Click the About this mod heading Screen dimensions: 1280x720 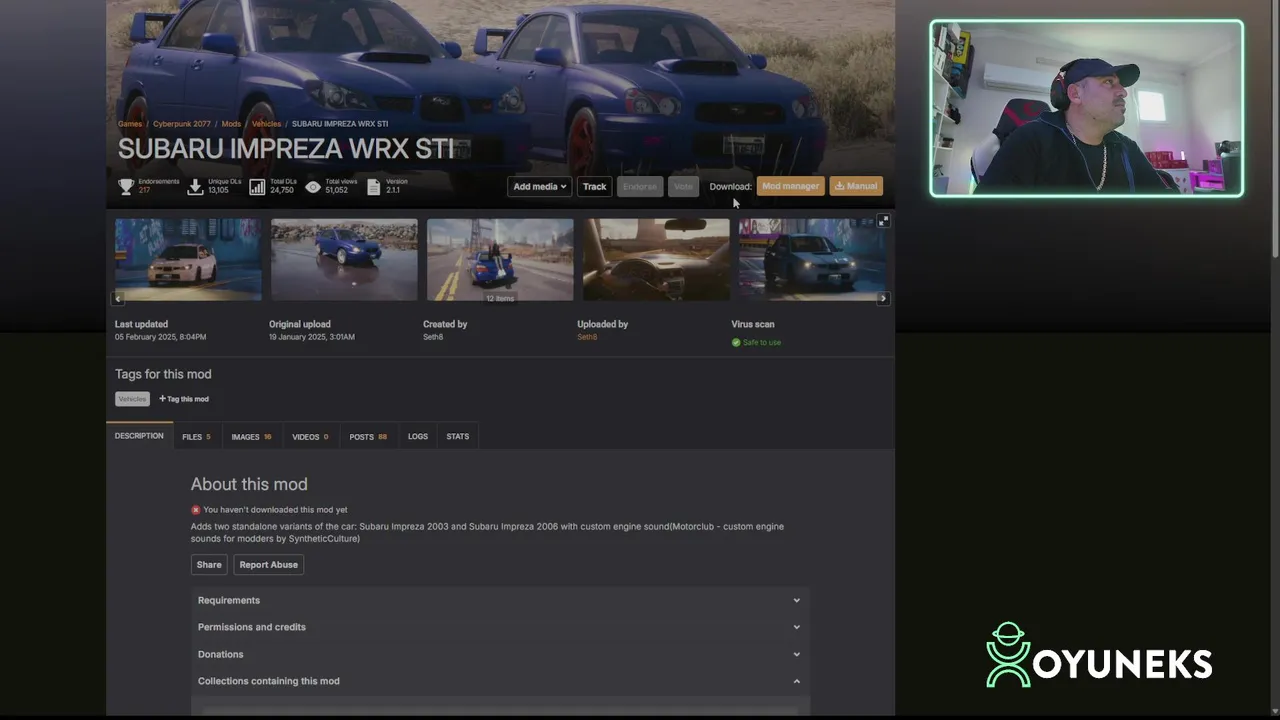tap(249, 484)
